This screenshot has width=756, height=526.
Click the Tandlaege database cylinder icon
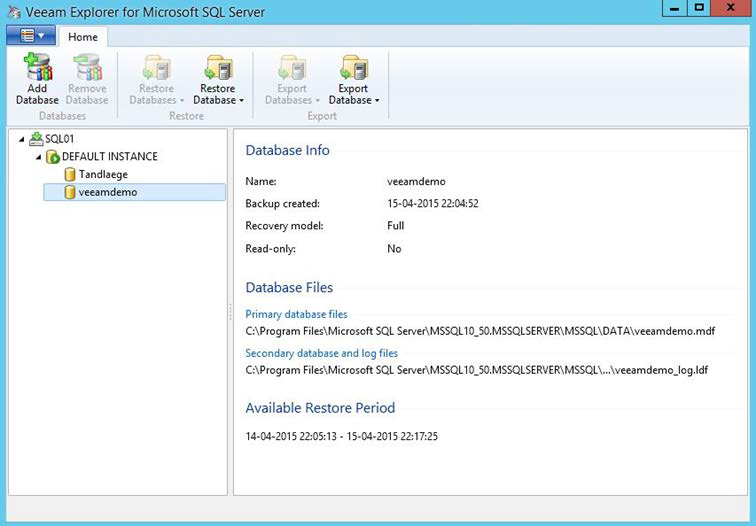tap(70, 175)
